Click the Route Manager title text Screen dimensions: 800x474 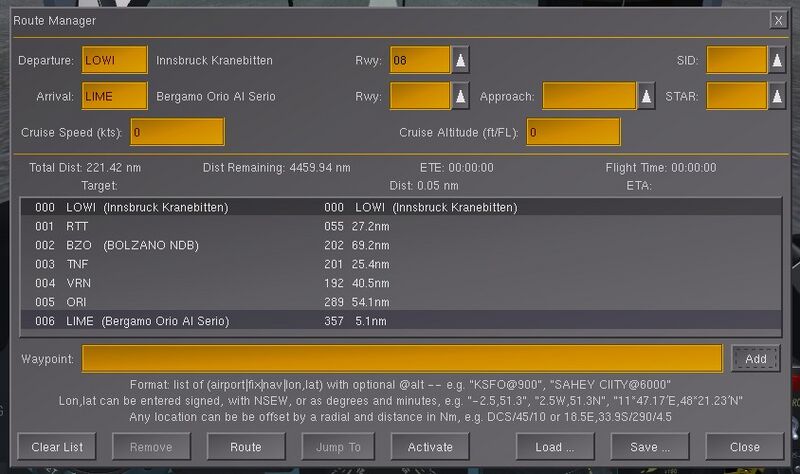(55, 21)
